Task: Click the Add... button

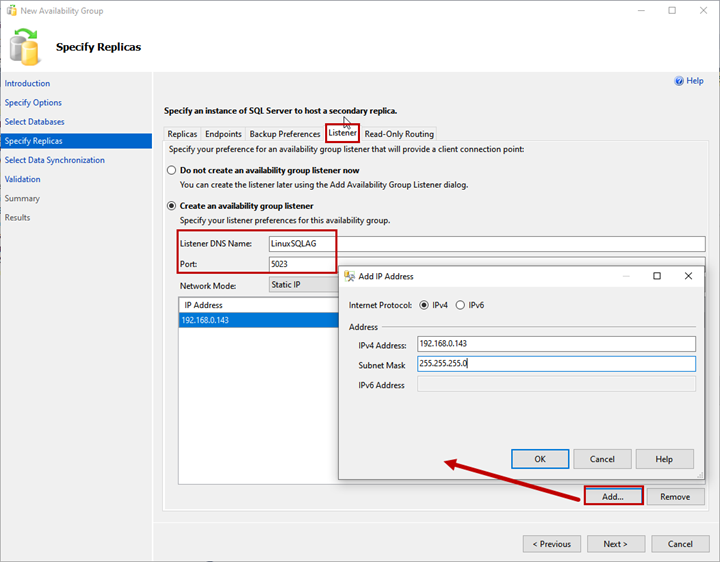Action: pos(613,496)
